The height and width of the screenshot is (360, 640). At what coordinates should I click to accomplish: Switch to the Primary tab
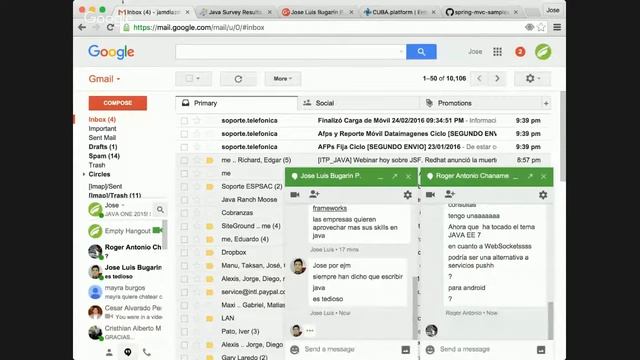[x=237, y=103]
